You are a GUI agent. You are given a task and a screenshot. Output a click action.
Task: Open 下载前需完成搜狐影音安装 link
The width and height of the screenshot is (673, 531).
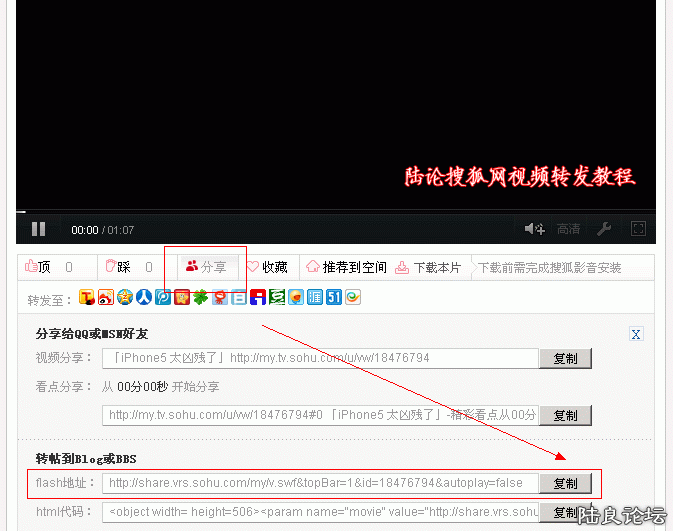point(549,268)
